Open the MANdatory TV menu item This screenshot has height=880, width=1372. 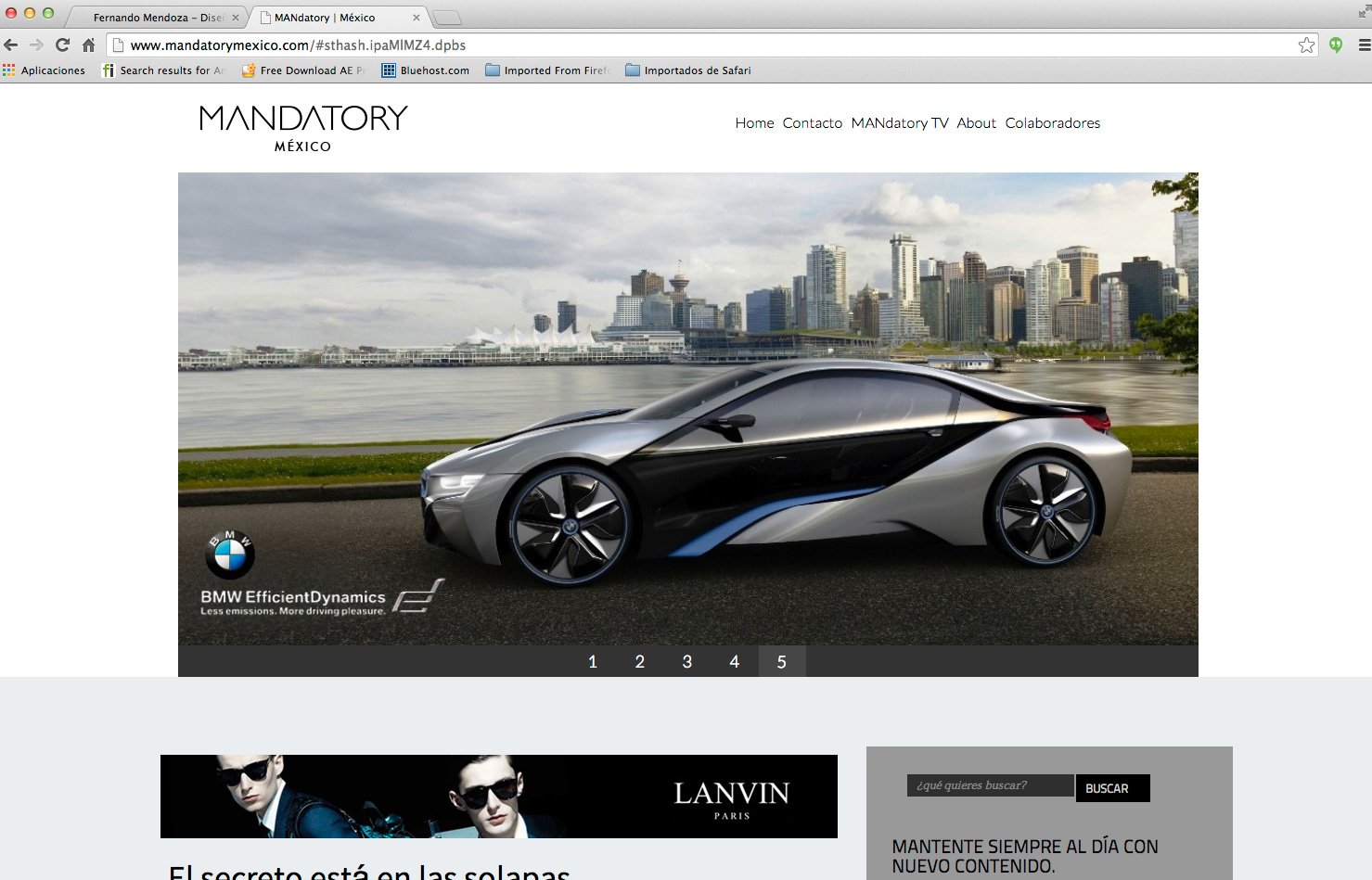[x=900, y=123]
